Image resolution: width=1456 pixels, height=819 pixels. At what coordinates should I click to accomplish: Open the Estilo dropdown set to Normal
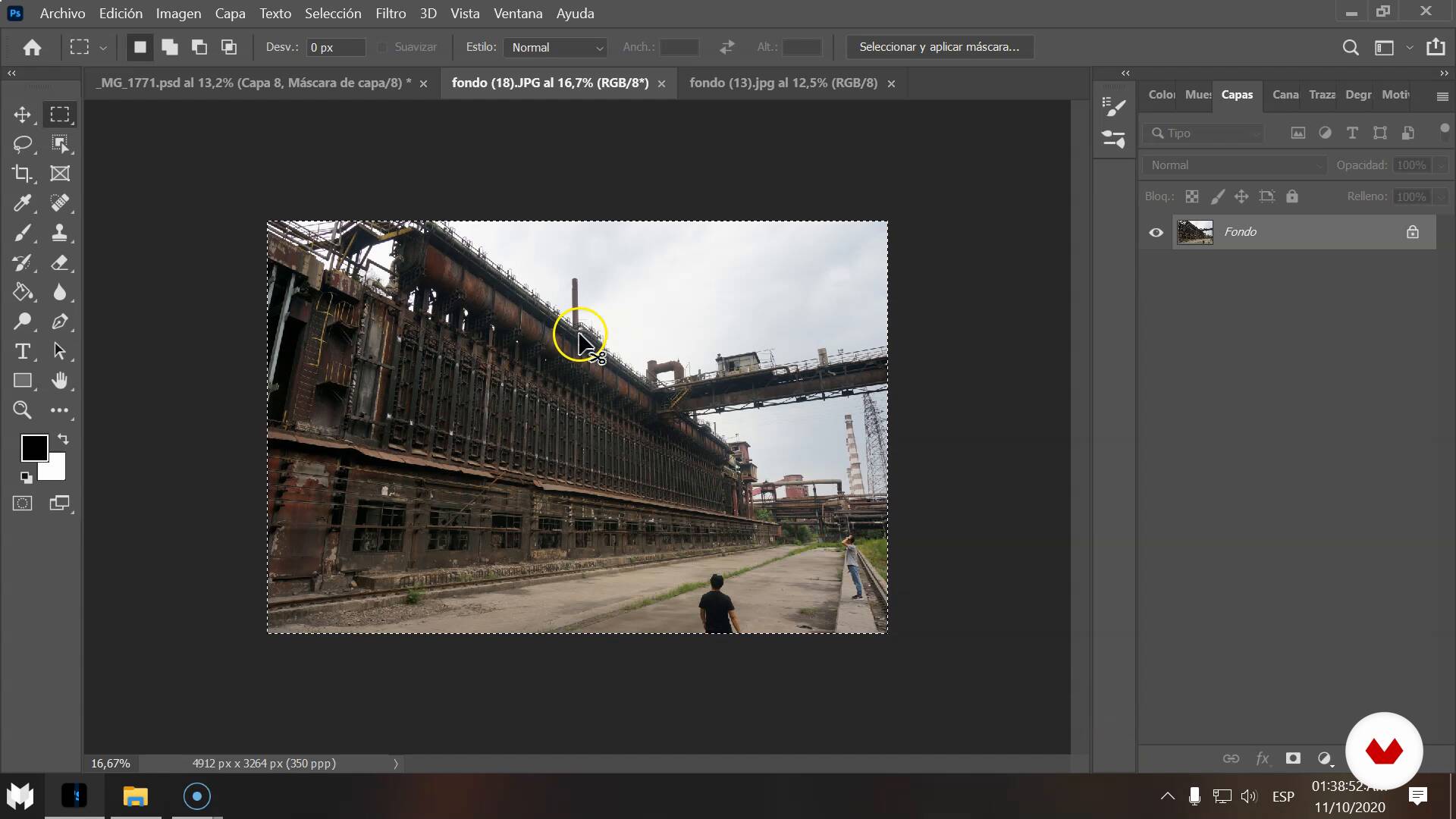click(555, 47)
